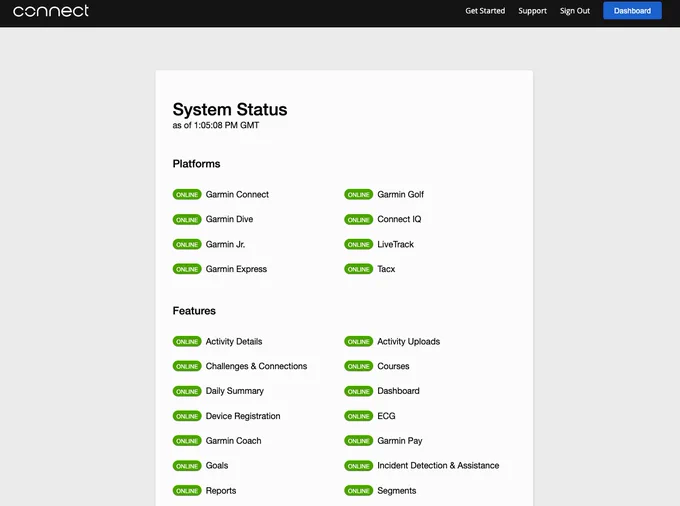
Task: Select the Activity Details feature name
Action: click(234, 342)
